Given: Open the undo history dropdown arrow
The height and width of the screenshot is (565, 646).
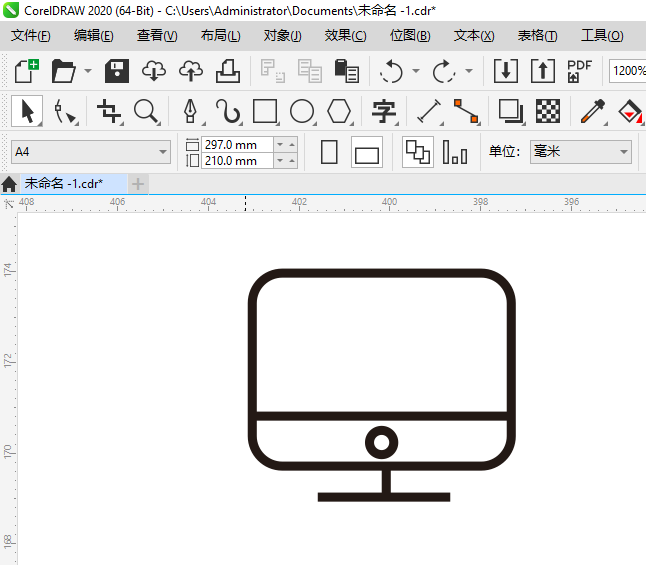Looking at the screenshot, I should coord(416,71).
